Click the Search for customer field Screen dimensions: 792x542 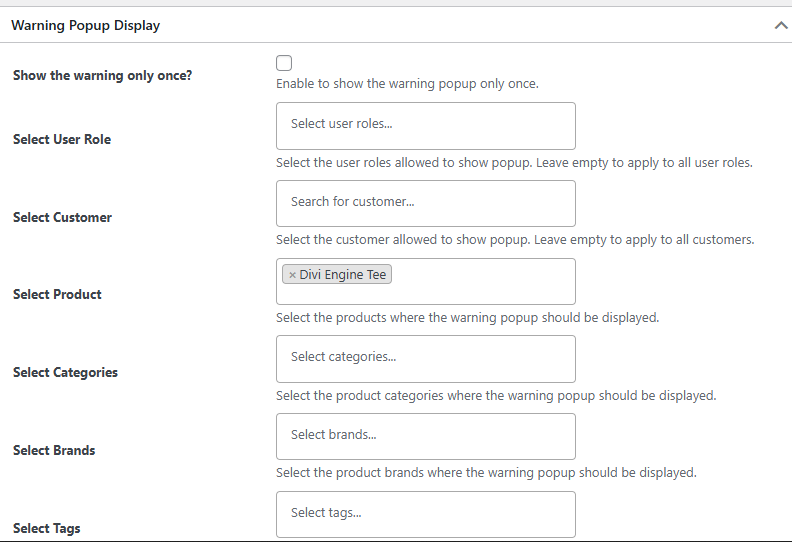coord(425,202)
